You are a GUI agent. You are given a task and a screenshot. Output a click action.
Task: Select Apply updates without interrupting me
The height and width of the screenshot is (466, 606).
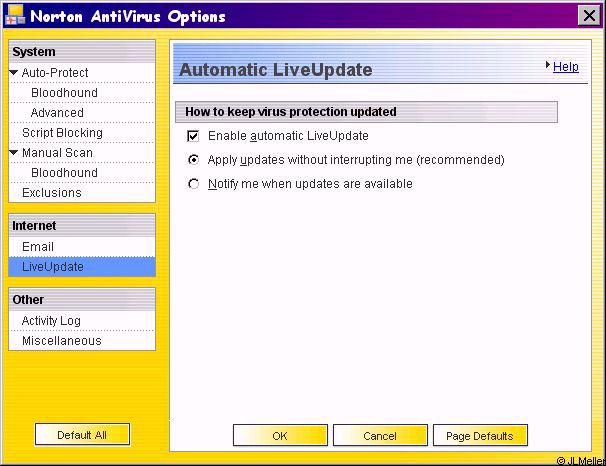click(x=193, y=160)
